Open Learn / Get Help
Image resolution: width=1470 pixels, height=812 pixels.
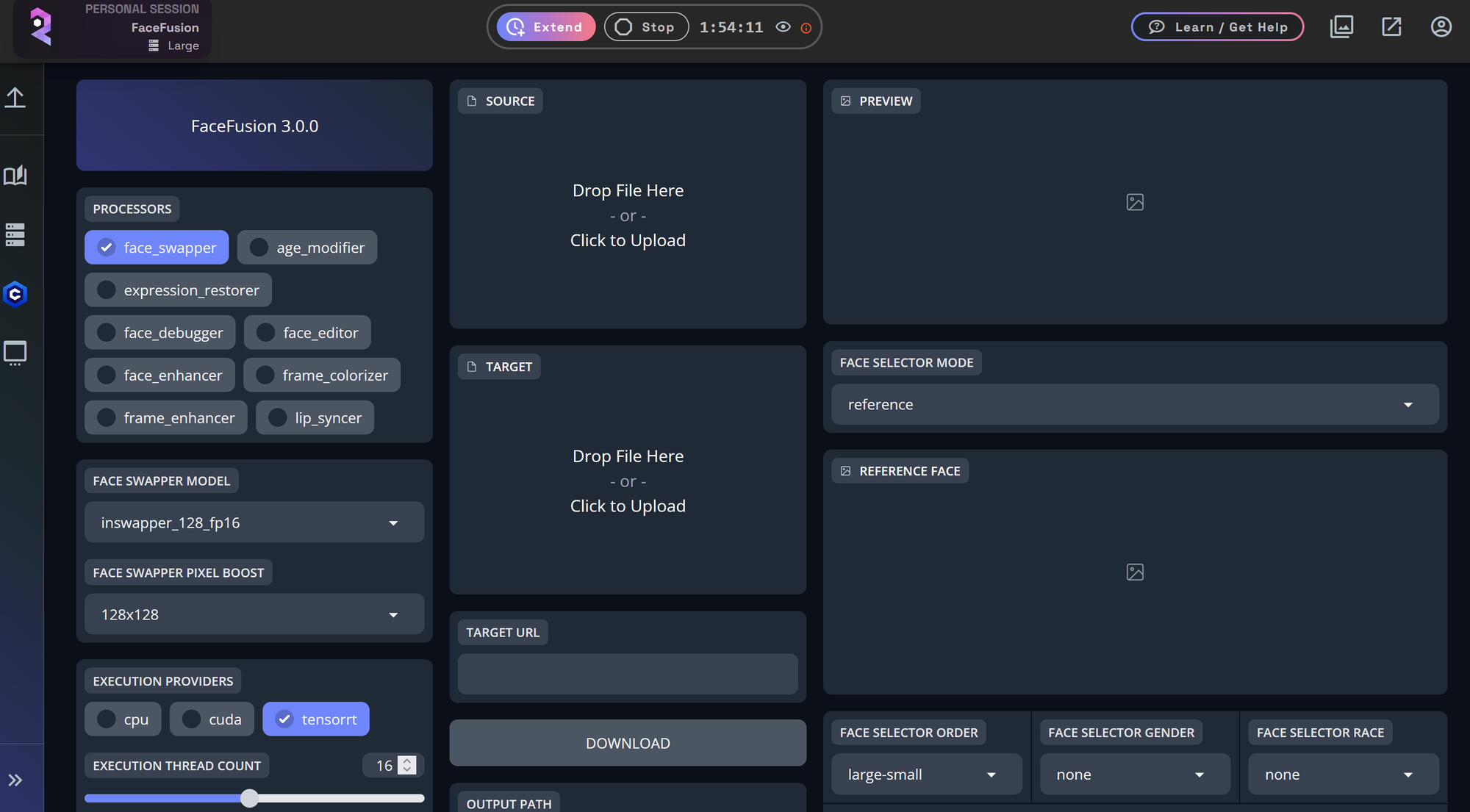[x=1217, y=26]
